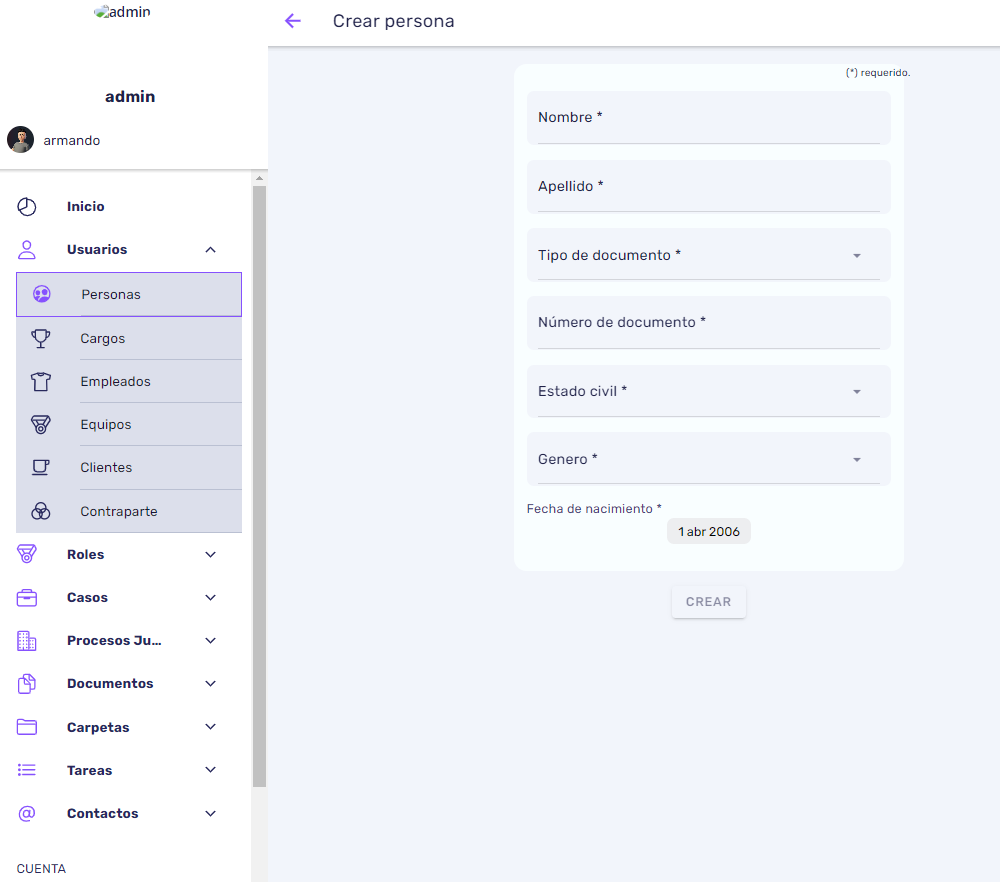Open the Genero dropdown
This screenshot has width=1000, height=882.
click(709, 459)
